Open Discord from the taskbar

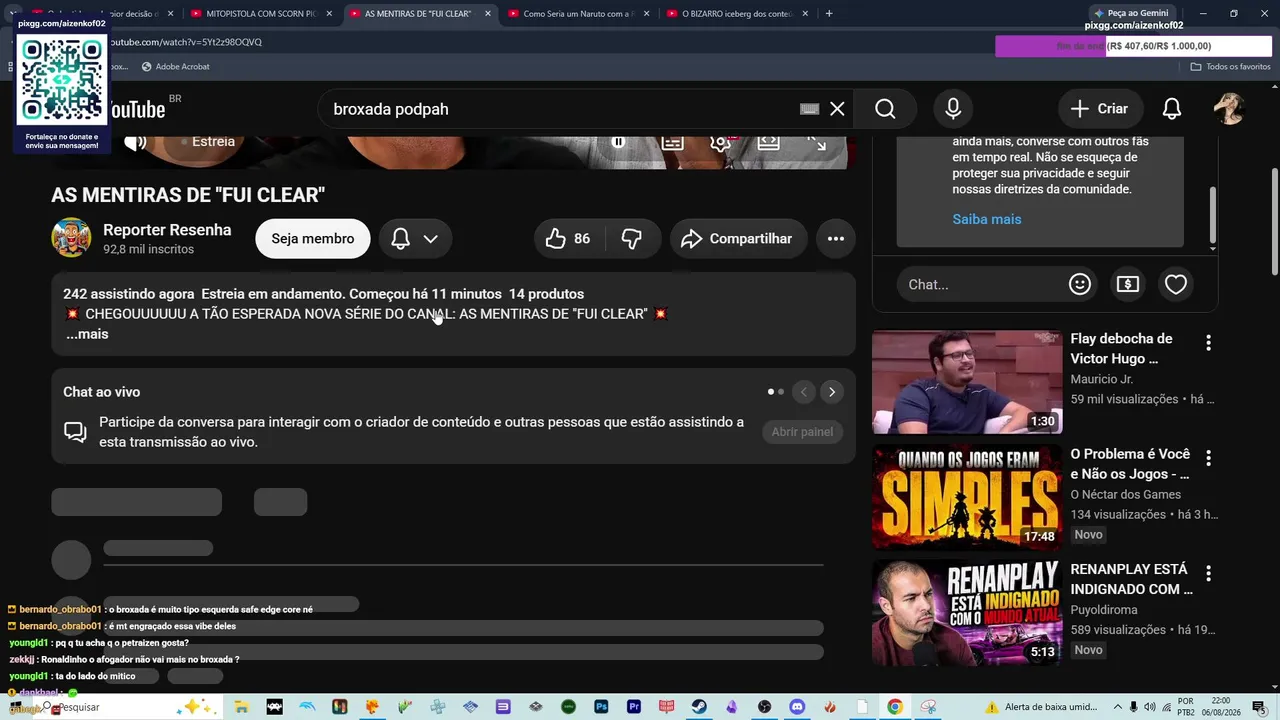click(797, 707)
